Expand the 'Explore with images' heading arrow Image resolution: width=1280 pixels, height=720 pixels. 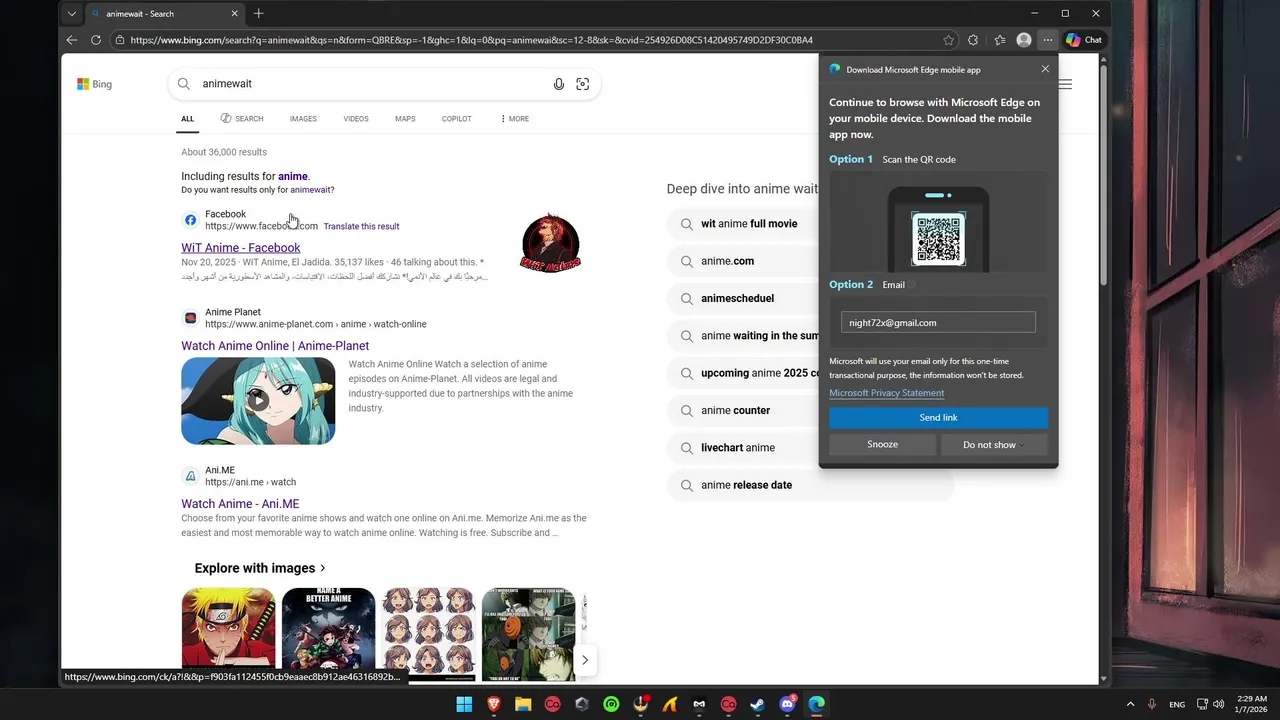[322, 568]
